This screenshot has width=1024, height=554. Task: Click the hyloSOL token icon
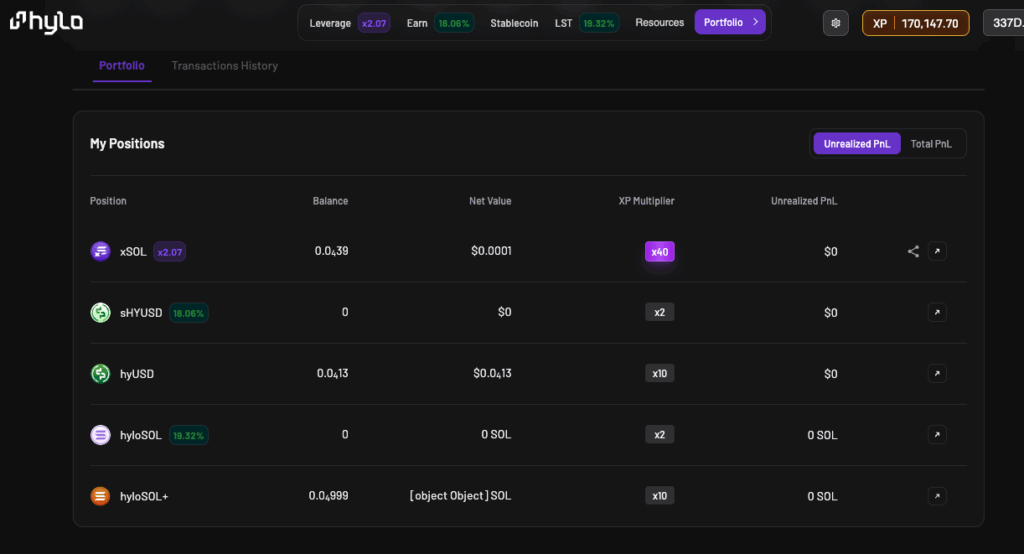[x=100, y=434]
